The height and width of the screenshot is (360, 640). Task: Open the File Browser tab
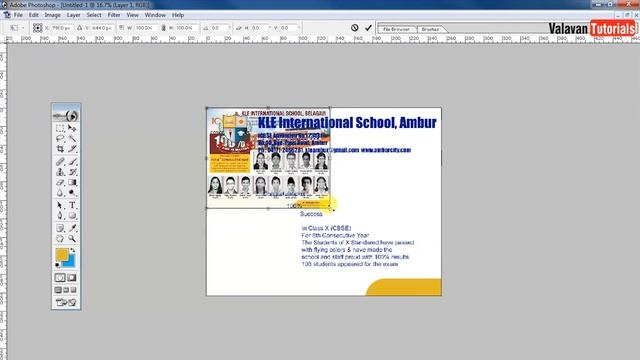[396, 29]
